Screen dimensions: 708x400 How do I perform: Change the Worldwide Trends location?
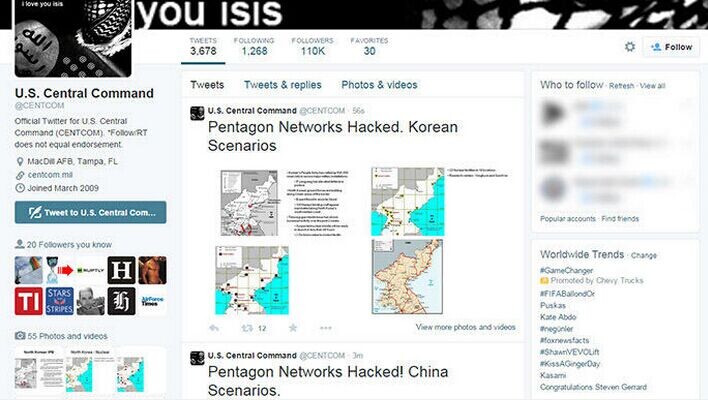(x=643, y=256)
